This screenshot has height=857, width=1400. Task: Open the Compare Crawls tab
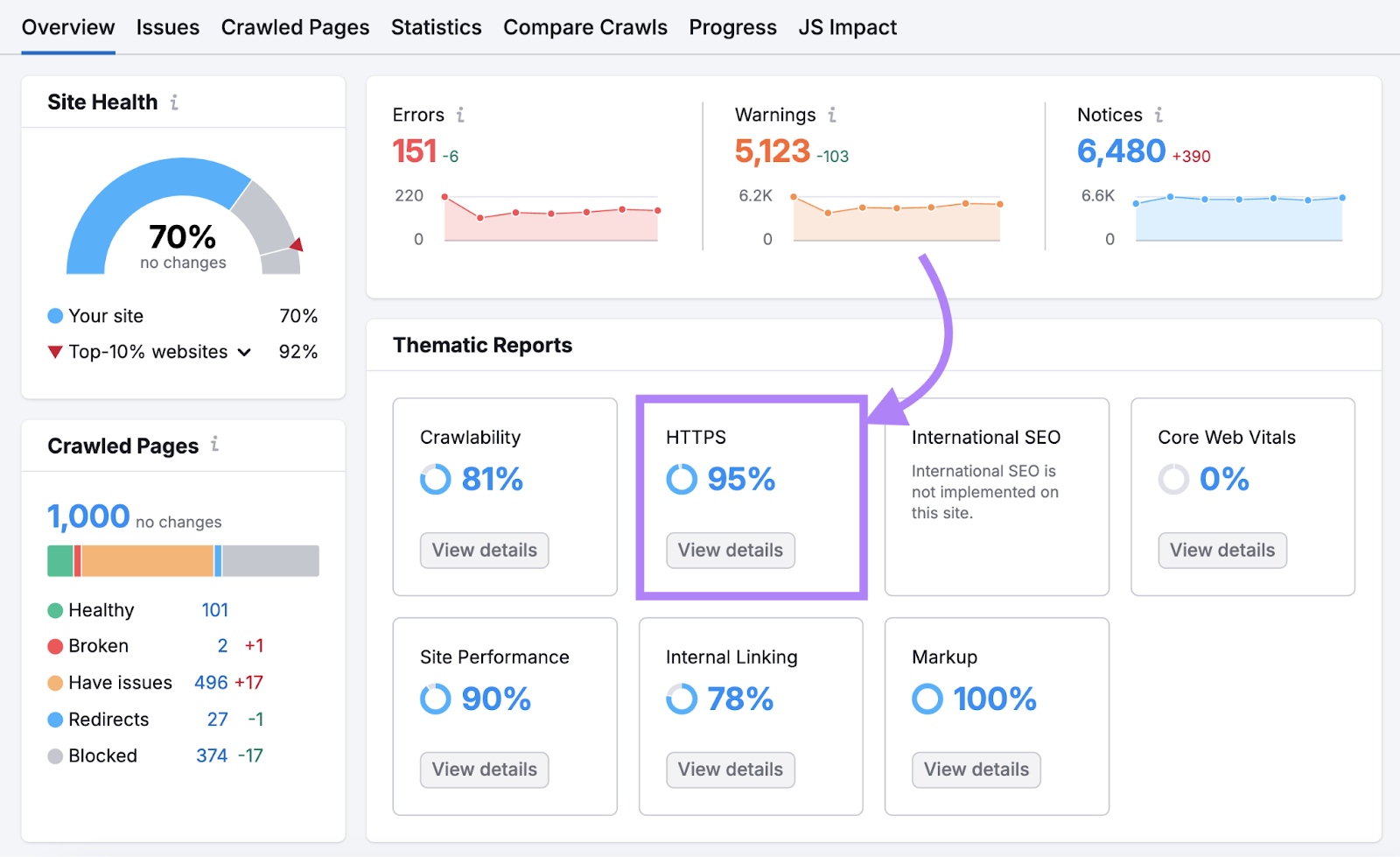[x=585, y=27]
